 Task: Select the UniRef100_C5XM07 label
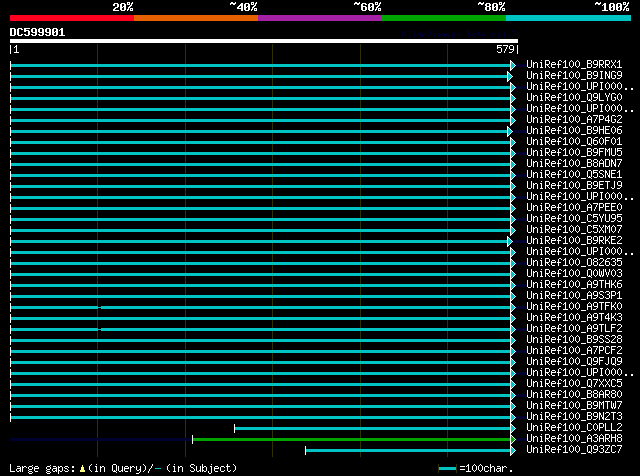coord(574,229)
